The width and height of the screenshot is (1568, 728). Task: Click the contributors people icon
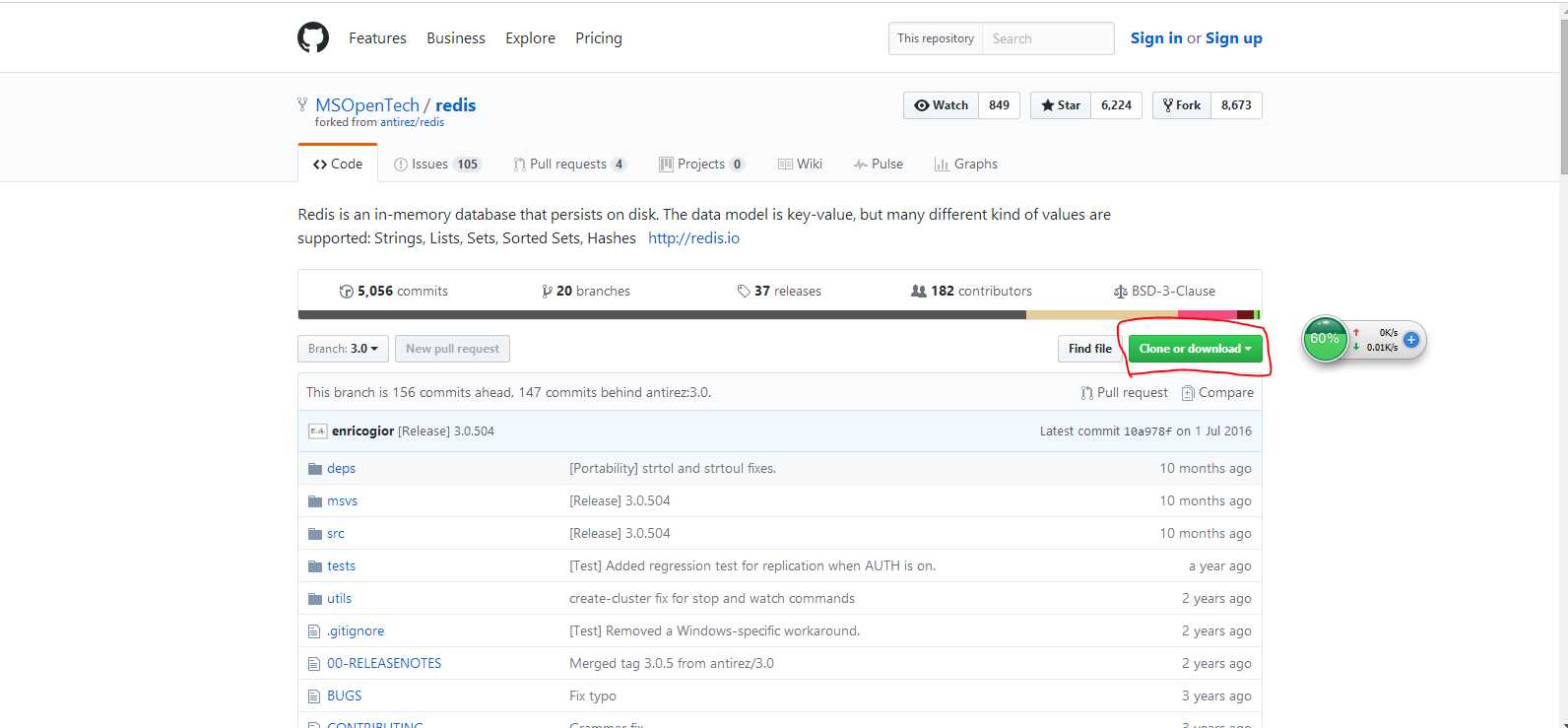coord(919,292)
